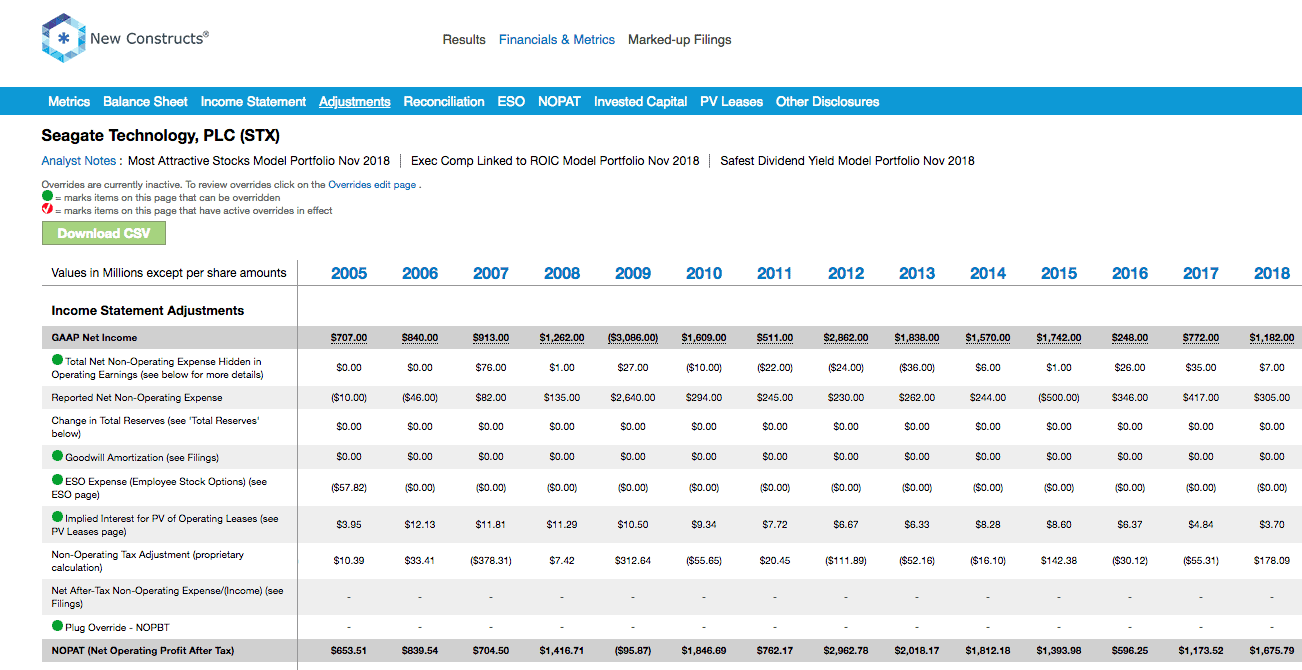This screenshot has width=1302, height=670.
Task: Click the 2012 year column header
Action: (x=846, y=273)
